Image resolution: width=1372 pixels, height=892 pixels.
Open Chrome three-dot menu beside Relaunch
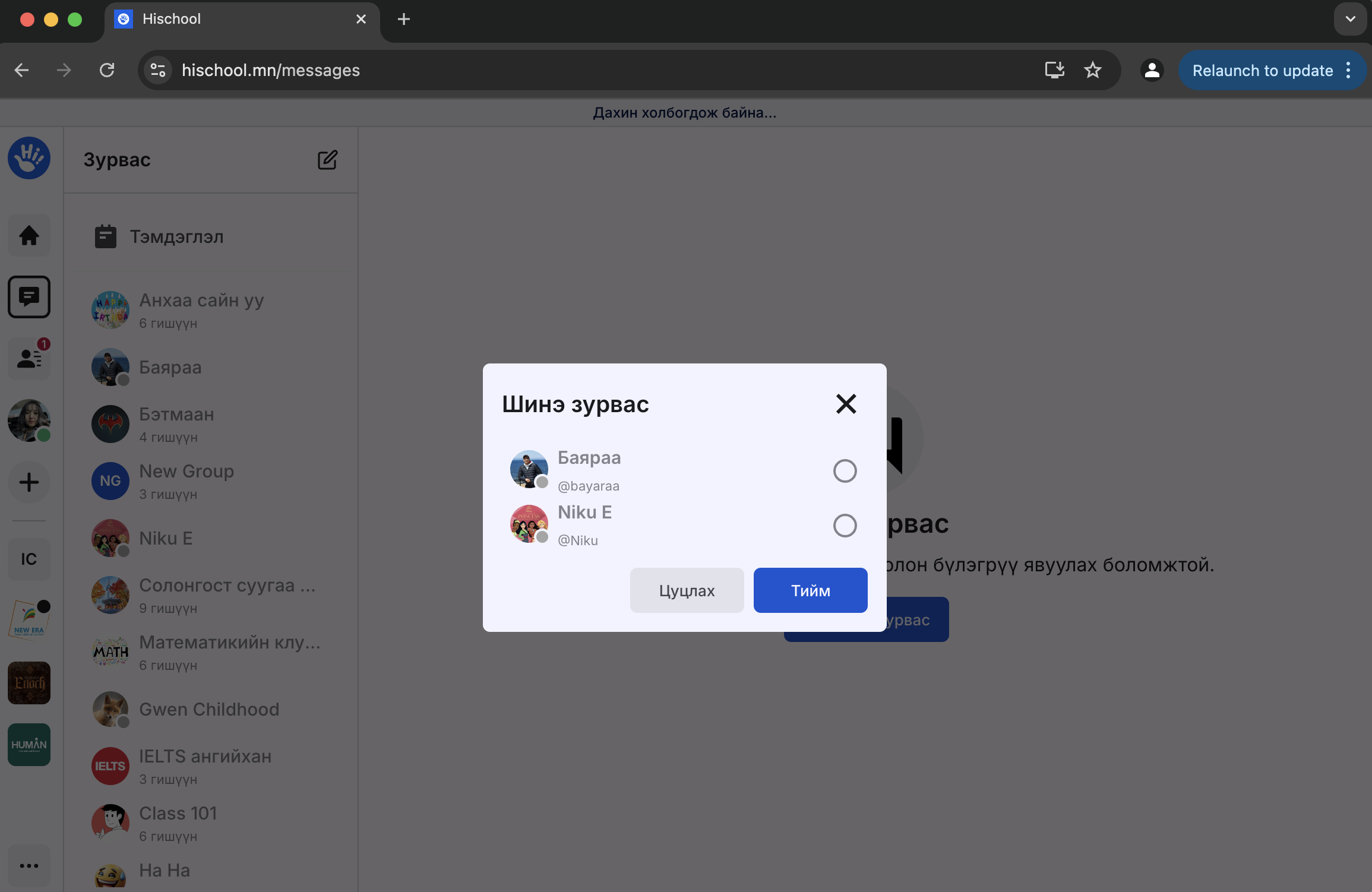(x=1348, y=70)
